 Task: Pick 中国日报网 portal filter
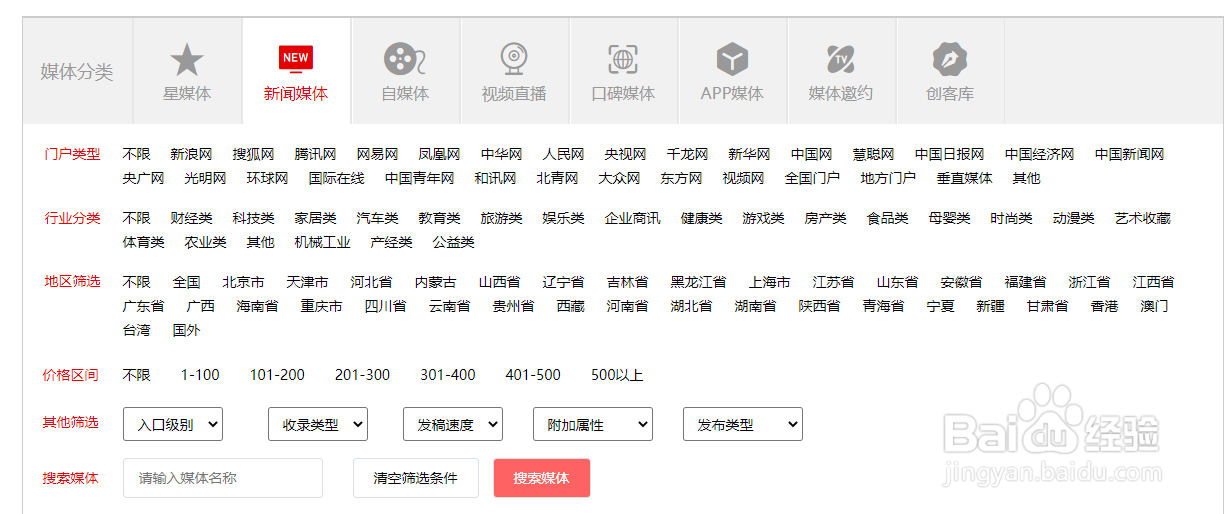click(x=950, y=154)
